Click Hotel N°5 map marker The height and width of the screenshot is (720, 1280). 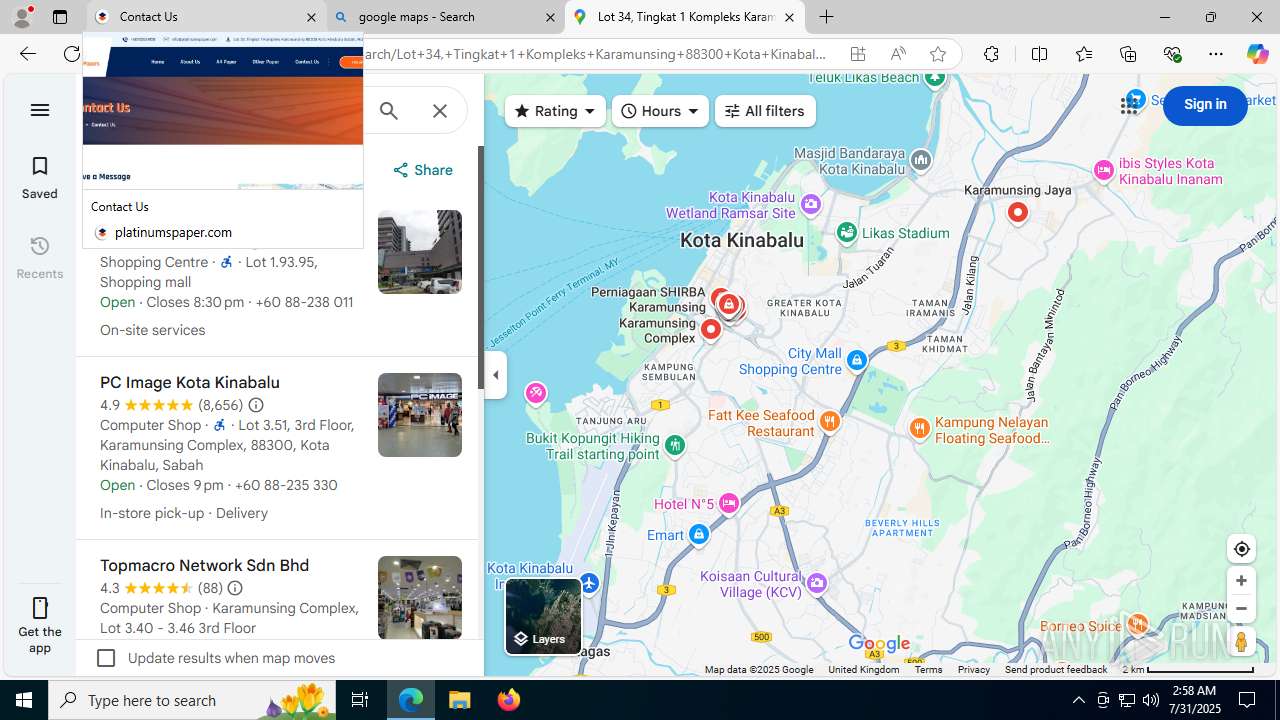click(729, 503)
